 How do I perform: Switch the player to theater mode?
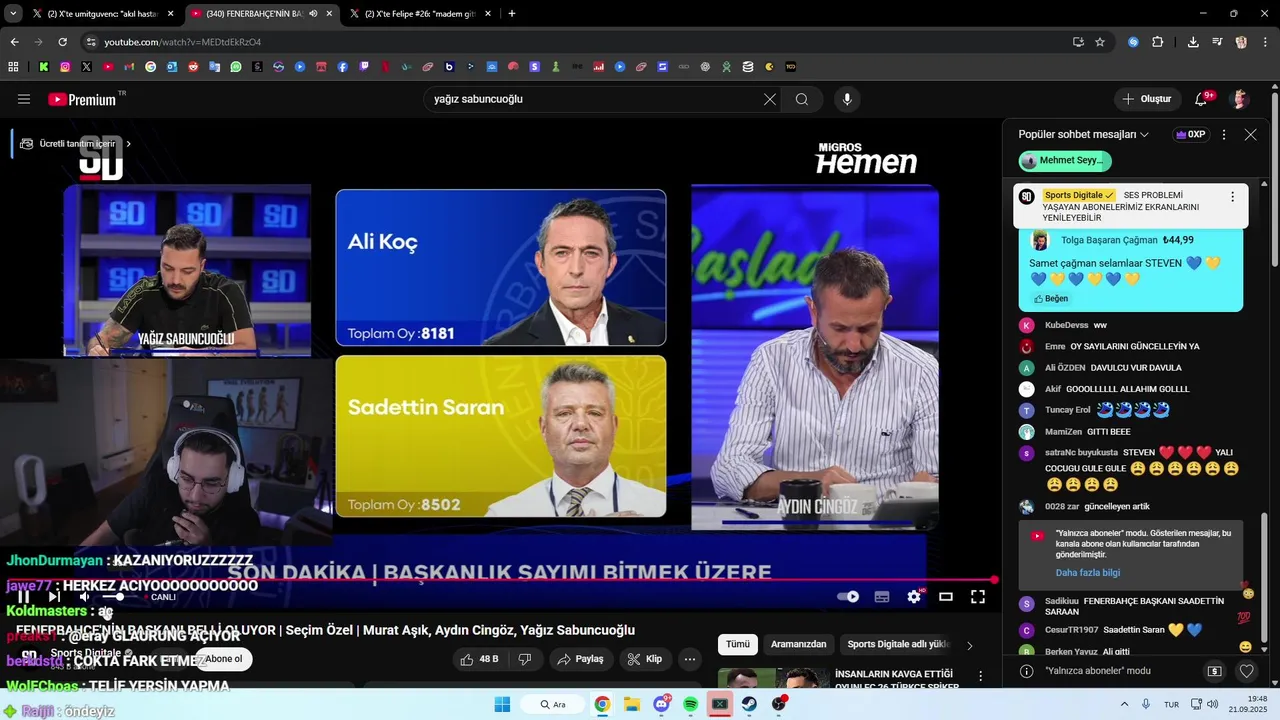946,597
